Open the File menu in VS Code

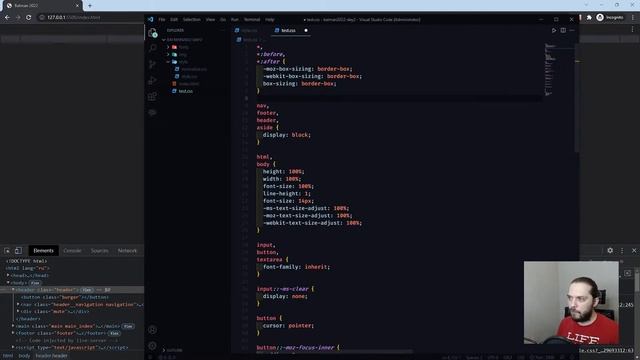coord(162,20)
